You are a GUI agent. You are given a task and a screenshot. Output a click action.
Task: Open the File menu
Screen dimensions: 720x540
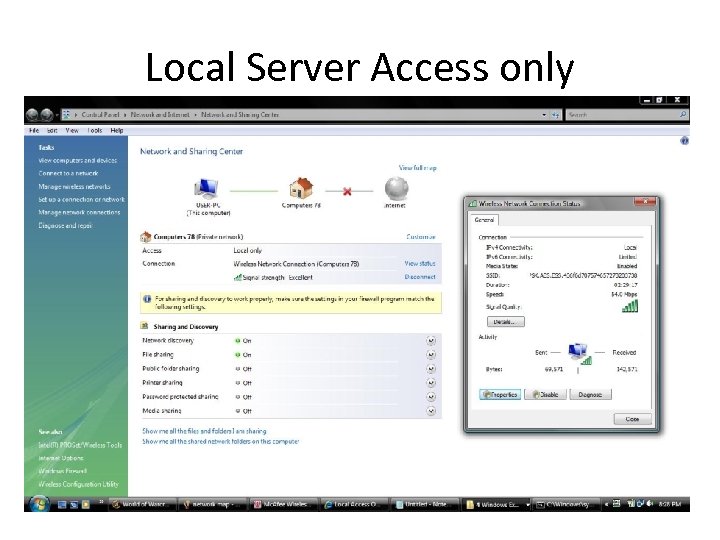click(x=34, y=130)
